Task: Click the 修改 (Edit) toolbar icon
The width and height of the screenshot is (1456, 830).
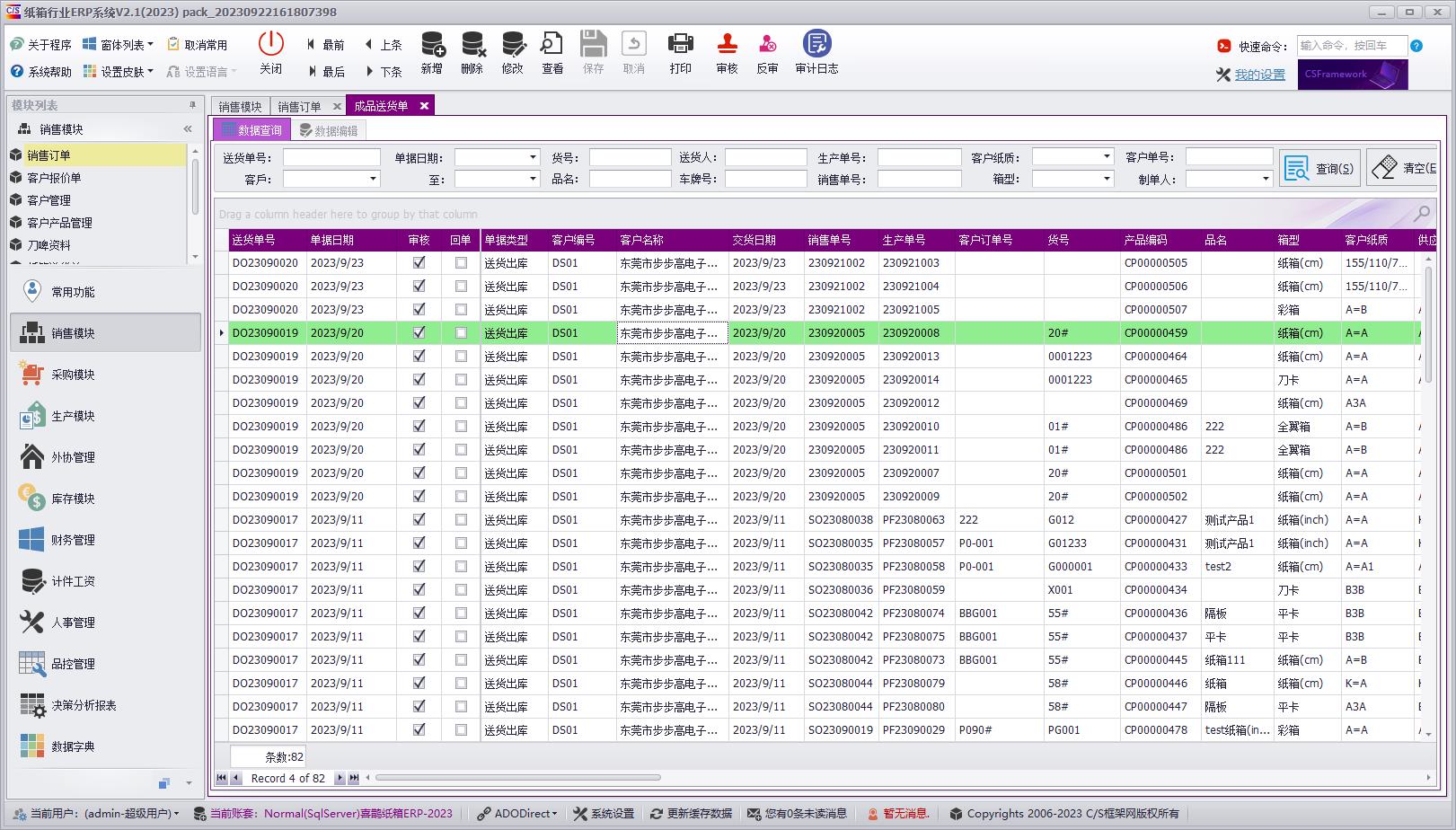Action: (513, 45)
